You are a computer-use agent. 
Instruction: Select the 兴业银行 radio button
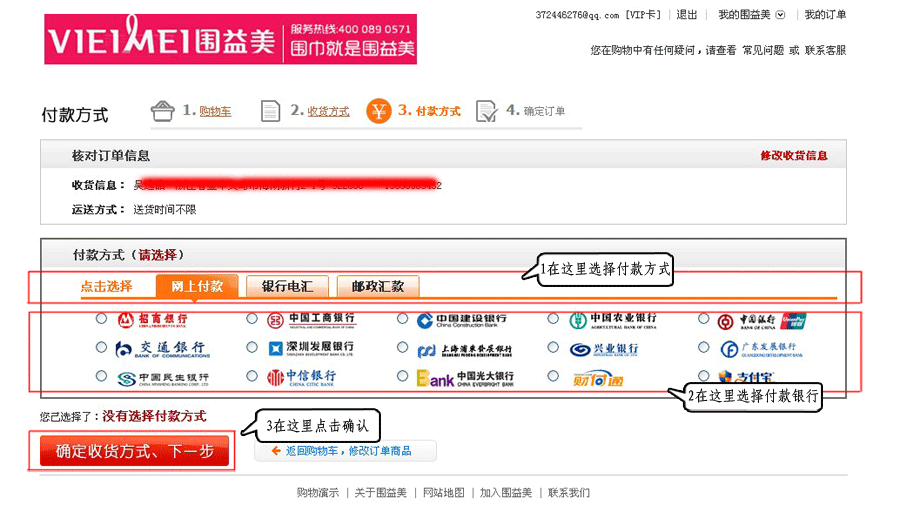click(x=553, y=347)
